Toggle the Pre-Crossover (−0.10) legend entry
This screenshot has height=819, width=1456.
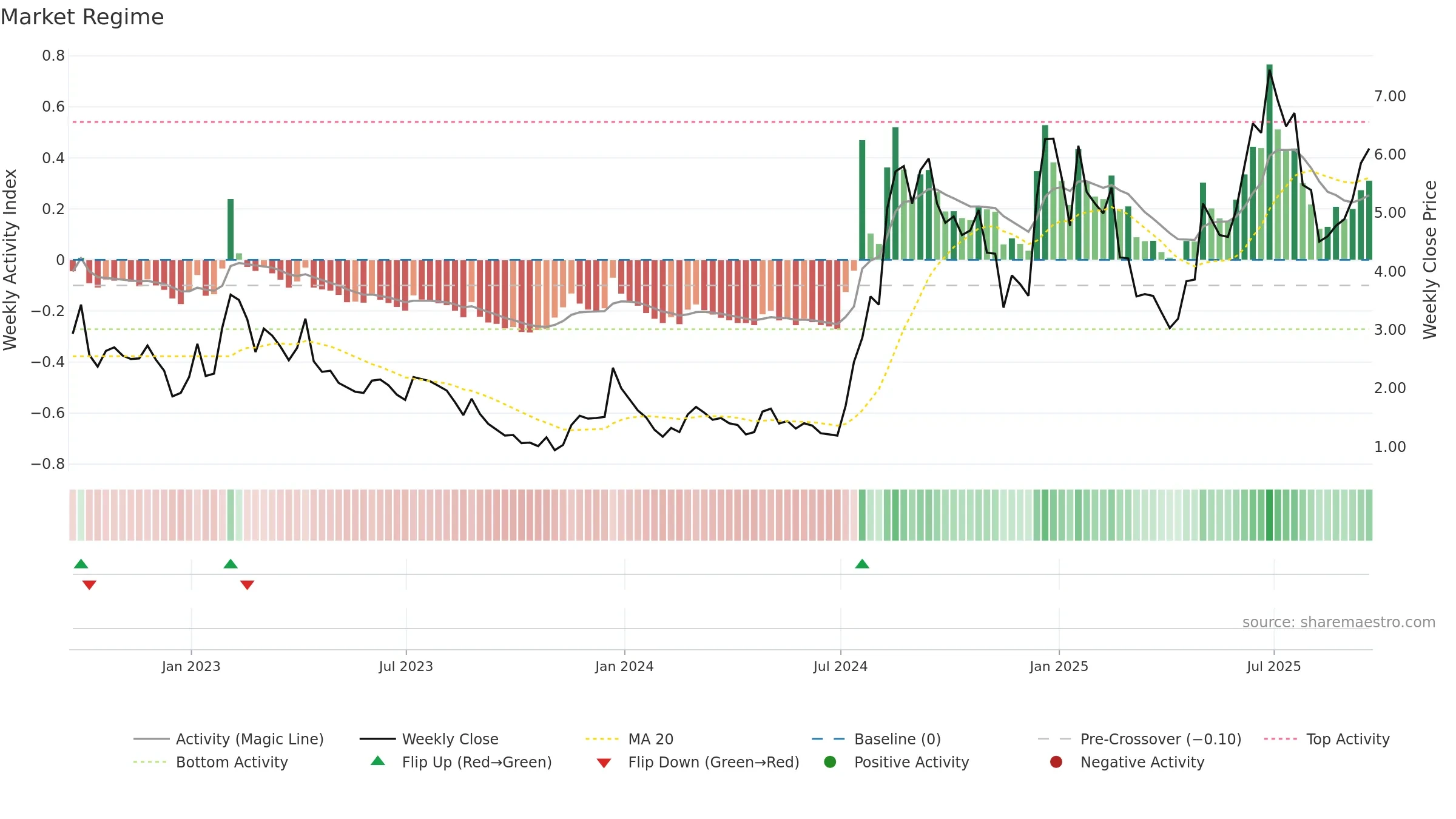point(1139,739)
